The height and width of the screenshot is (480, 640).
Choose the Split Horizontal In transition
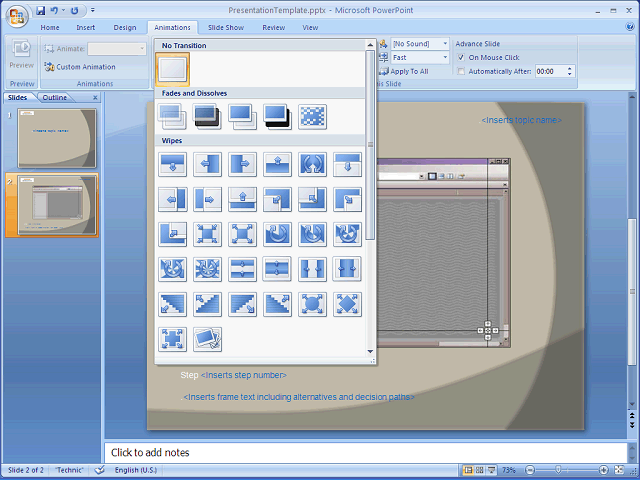coord(242,269)
